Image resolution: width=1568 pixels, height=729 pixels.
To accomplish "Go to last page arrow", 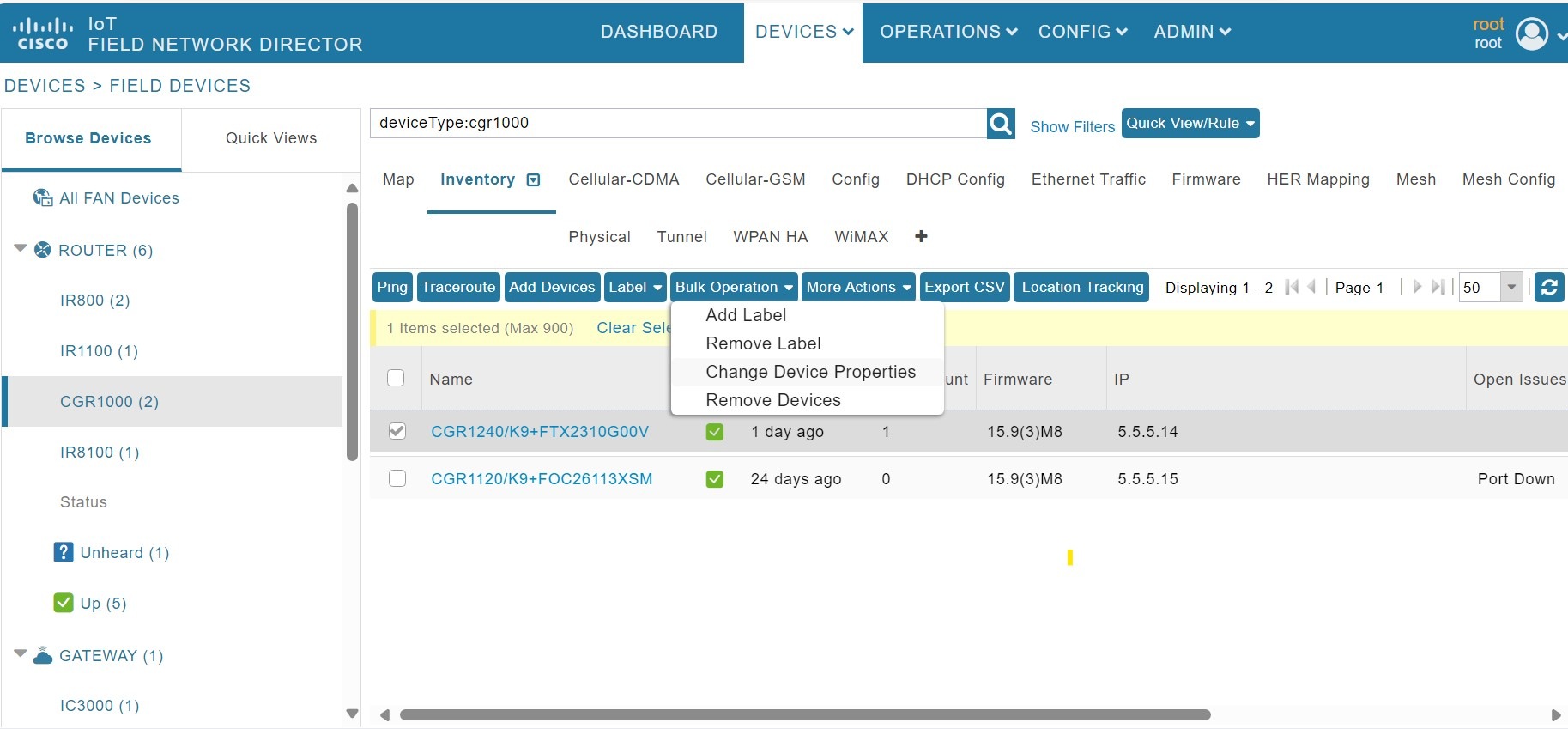I will click(1438, 287).
